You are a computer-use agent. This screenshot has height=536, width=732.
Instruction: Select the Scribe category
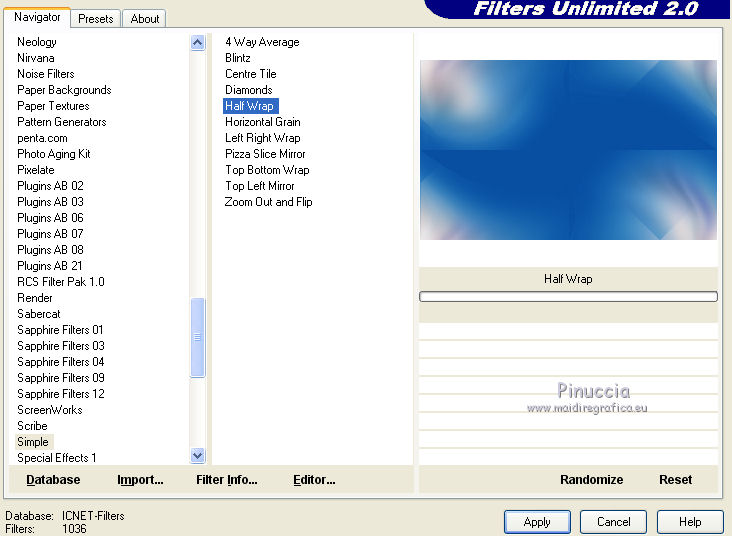tap(32, 426)
